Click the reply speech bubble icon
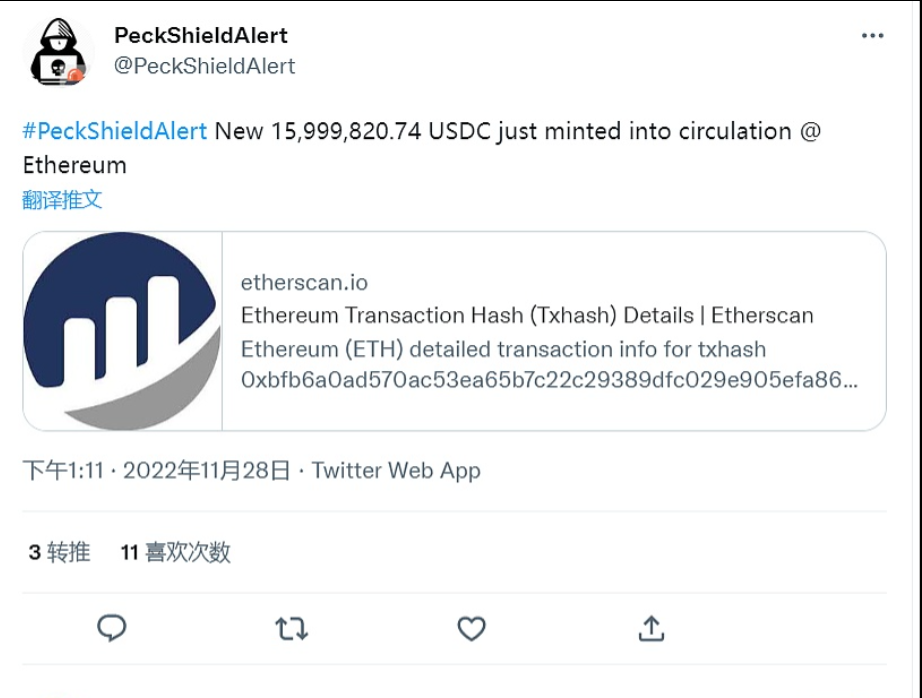The image size is (922, 698). click(x=111, y=628)
